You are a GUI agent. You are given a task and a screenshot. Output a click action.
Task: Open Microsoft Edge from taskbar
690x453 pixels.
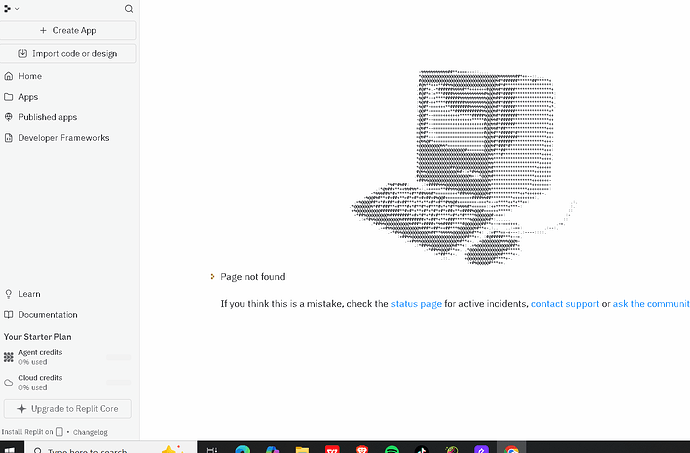click(x=242, y=449)
